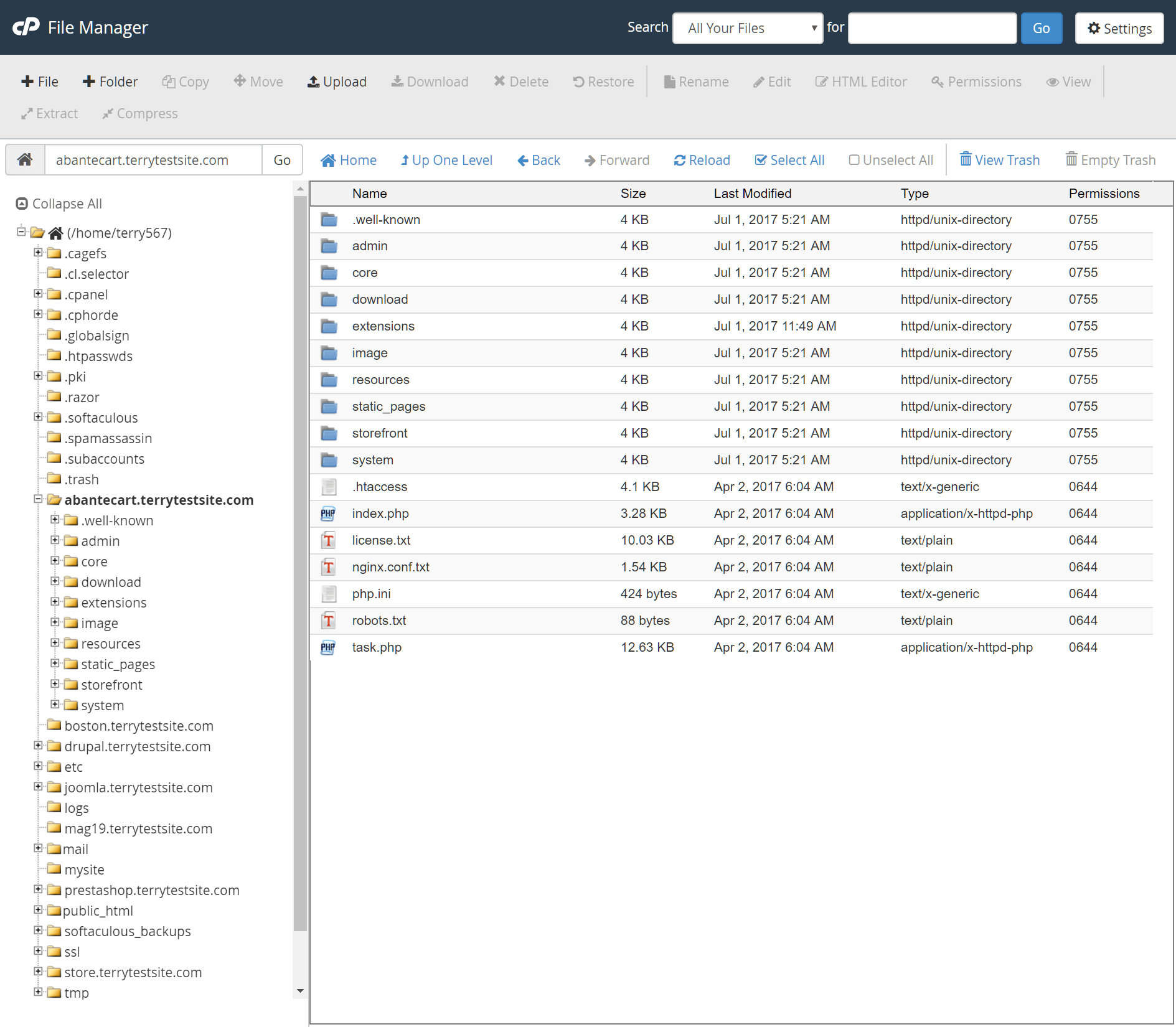This screenshot has width=1176, height=1027.
Task: Expand the .cagefs folder in tree
Action: [38, 252]
